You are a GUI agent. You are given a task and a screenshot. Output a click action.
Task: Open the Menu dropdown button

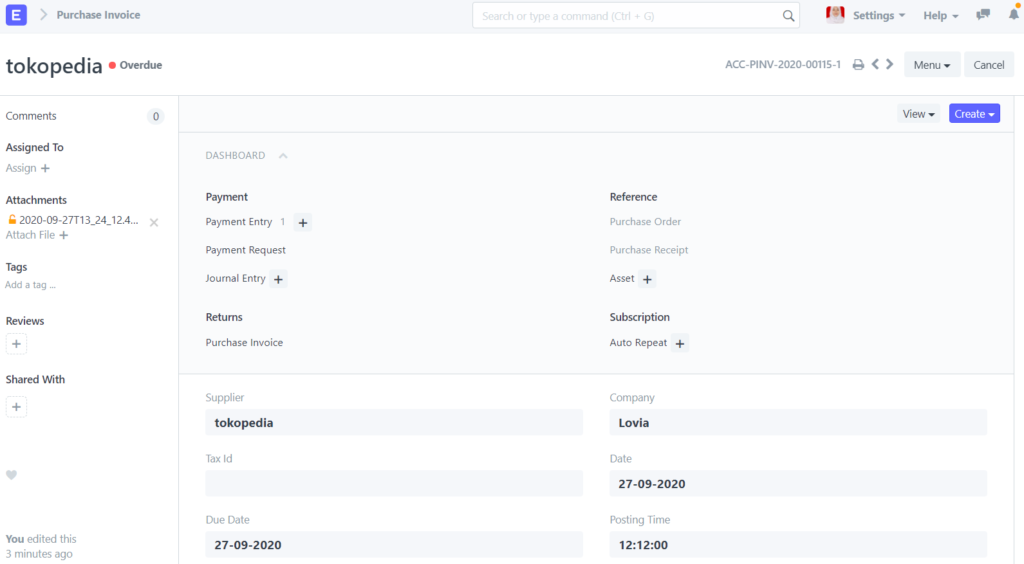(x=932, y=65)
